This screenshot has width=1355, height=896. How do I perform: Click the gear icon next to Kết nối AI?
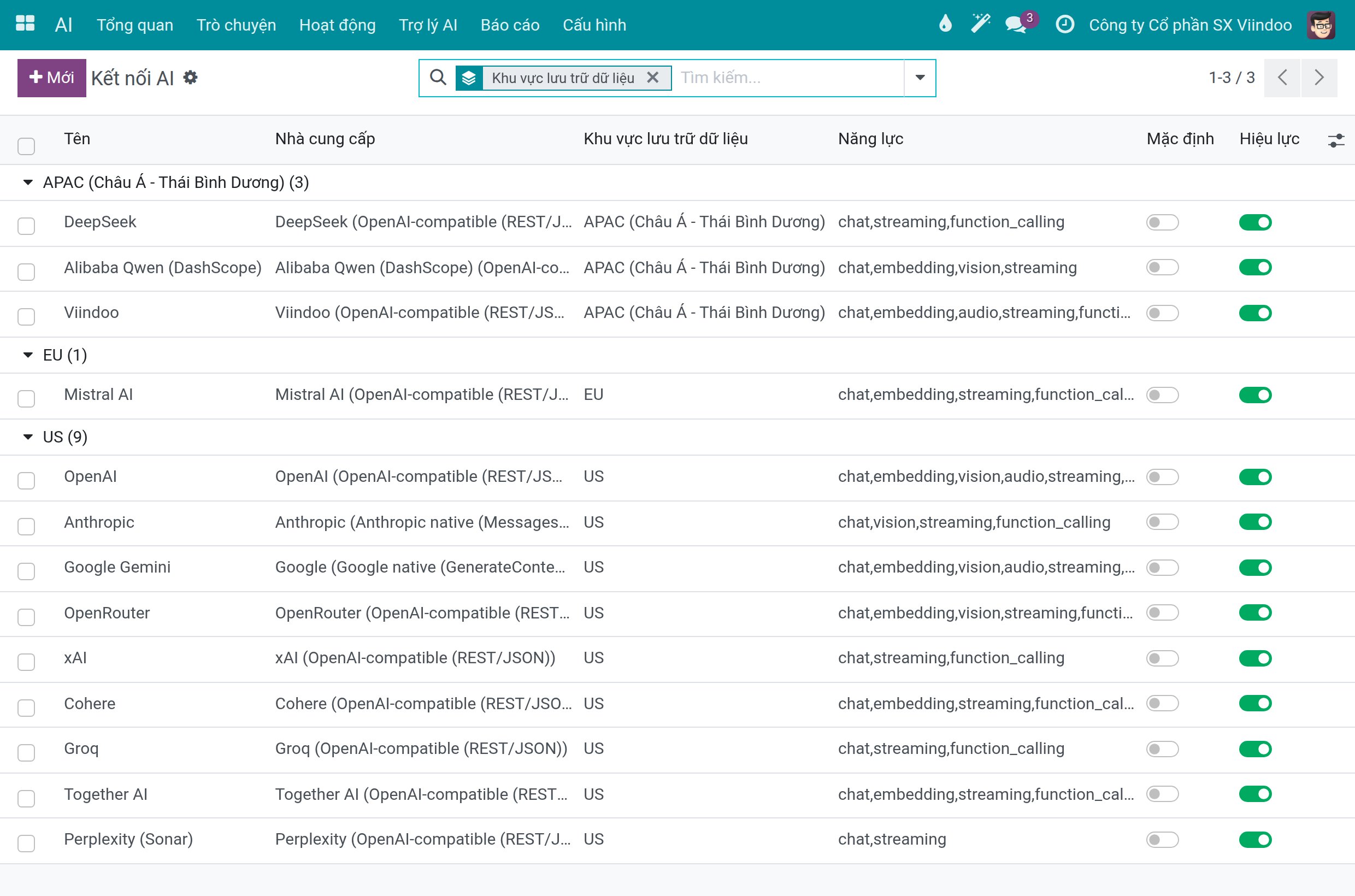190,77
